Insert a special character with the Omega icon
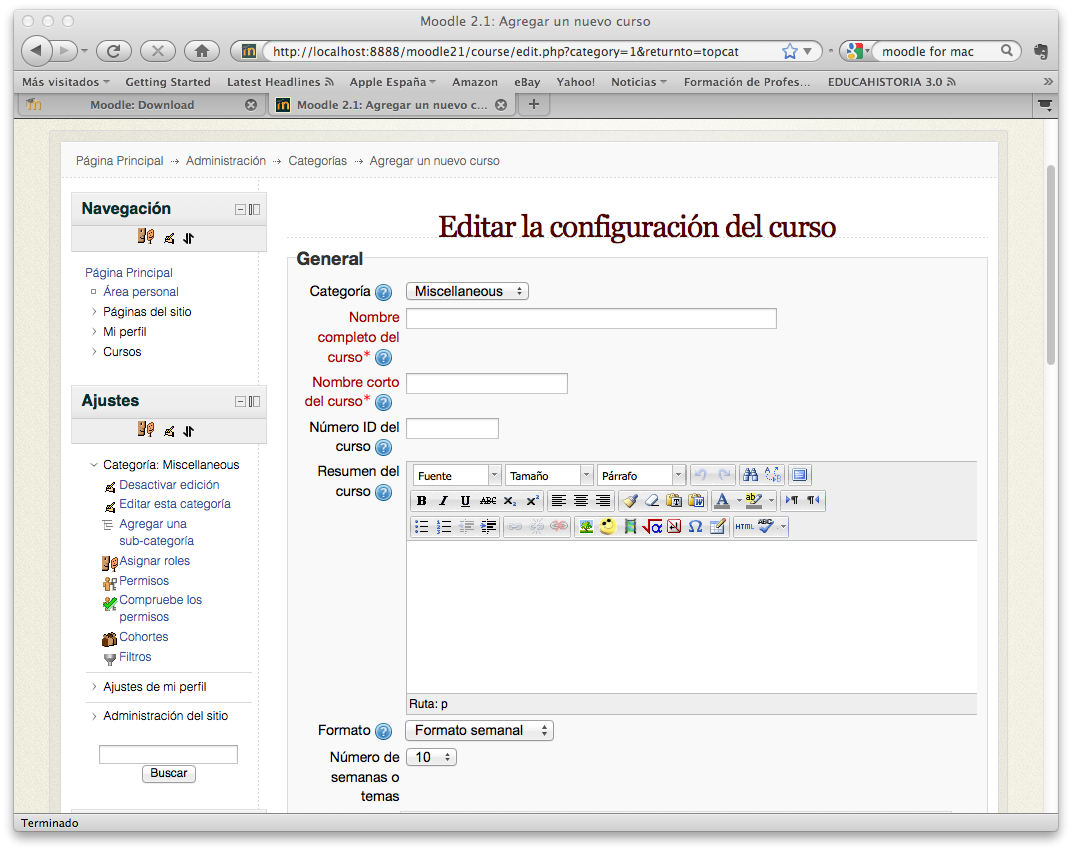The width and height of the screenshot is (1072, 851). [x=694, y=527]
